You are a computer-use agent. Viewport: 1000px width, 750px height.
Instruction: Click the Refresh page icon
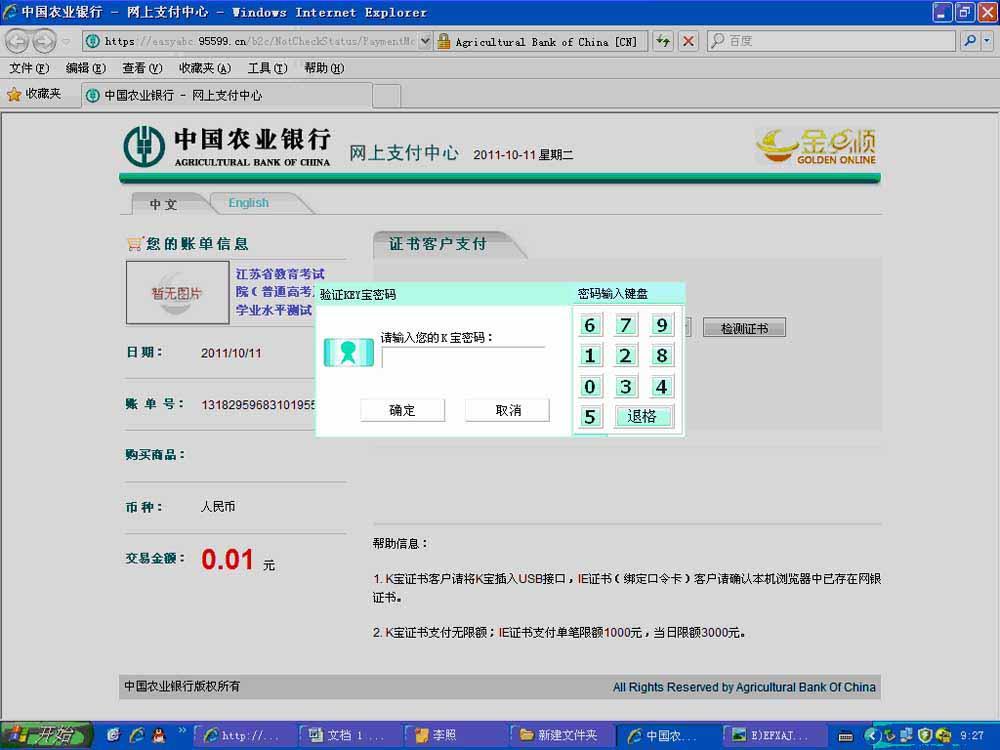[663, 41]
